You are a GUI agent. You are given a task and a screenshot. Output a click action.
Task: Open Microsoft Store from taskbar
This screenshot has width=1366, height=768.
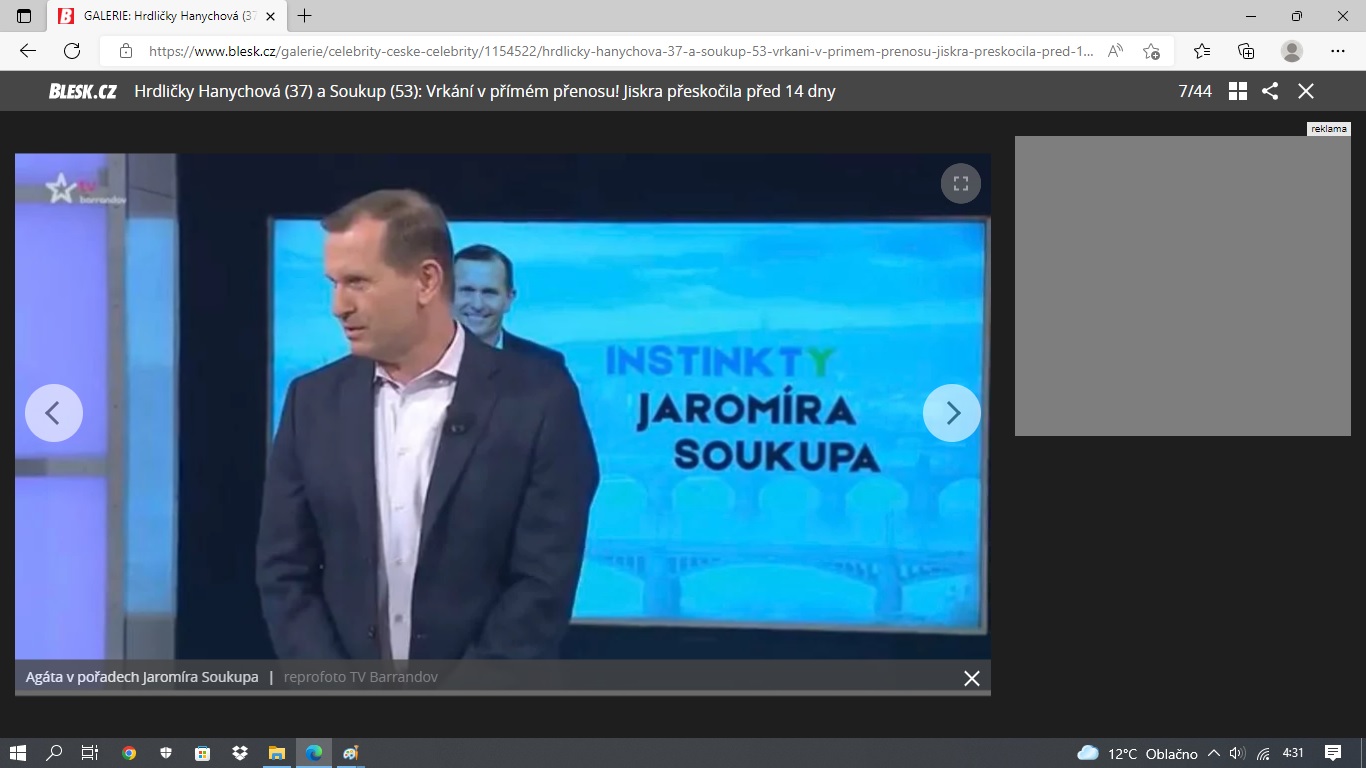[x=202, y=753]
